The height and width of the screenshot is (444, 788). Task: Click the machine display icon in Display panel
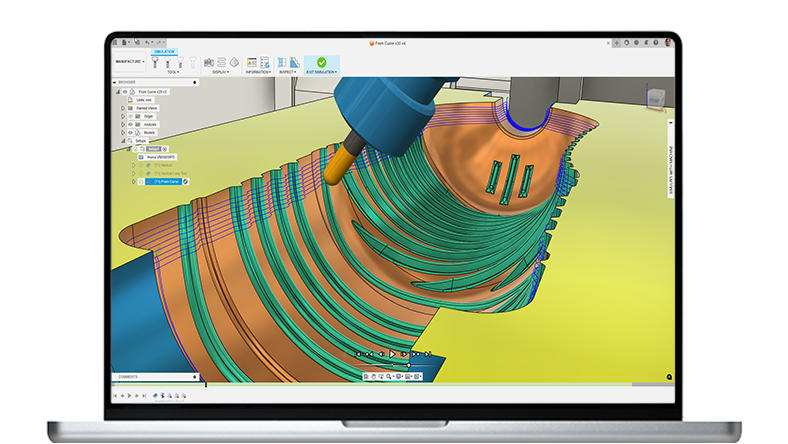(209, 62)
